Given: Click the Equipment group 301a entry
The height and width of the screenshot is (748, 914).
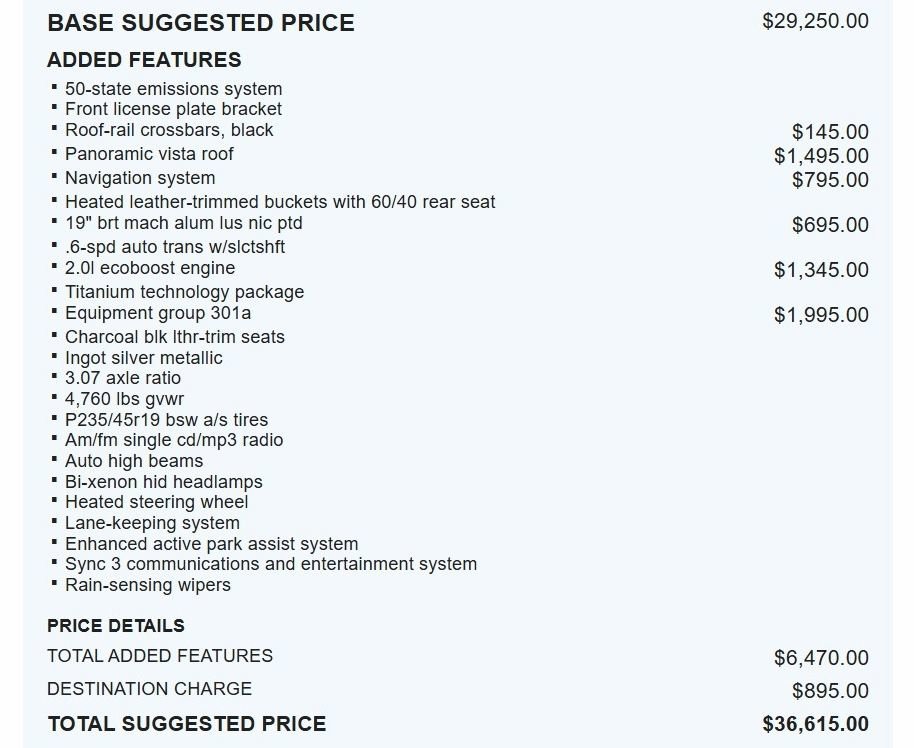Looking at the screenshot, I should [158, 313].
